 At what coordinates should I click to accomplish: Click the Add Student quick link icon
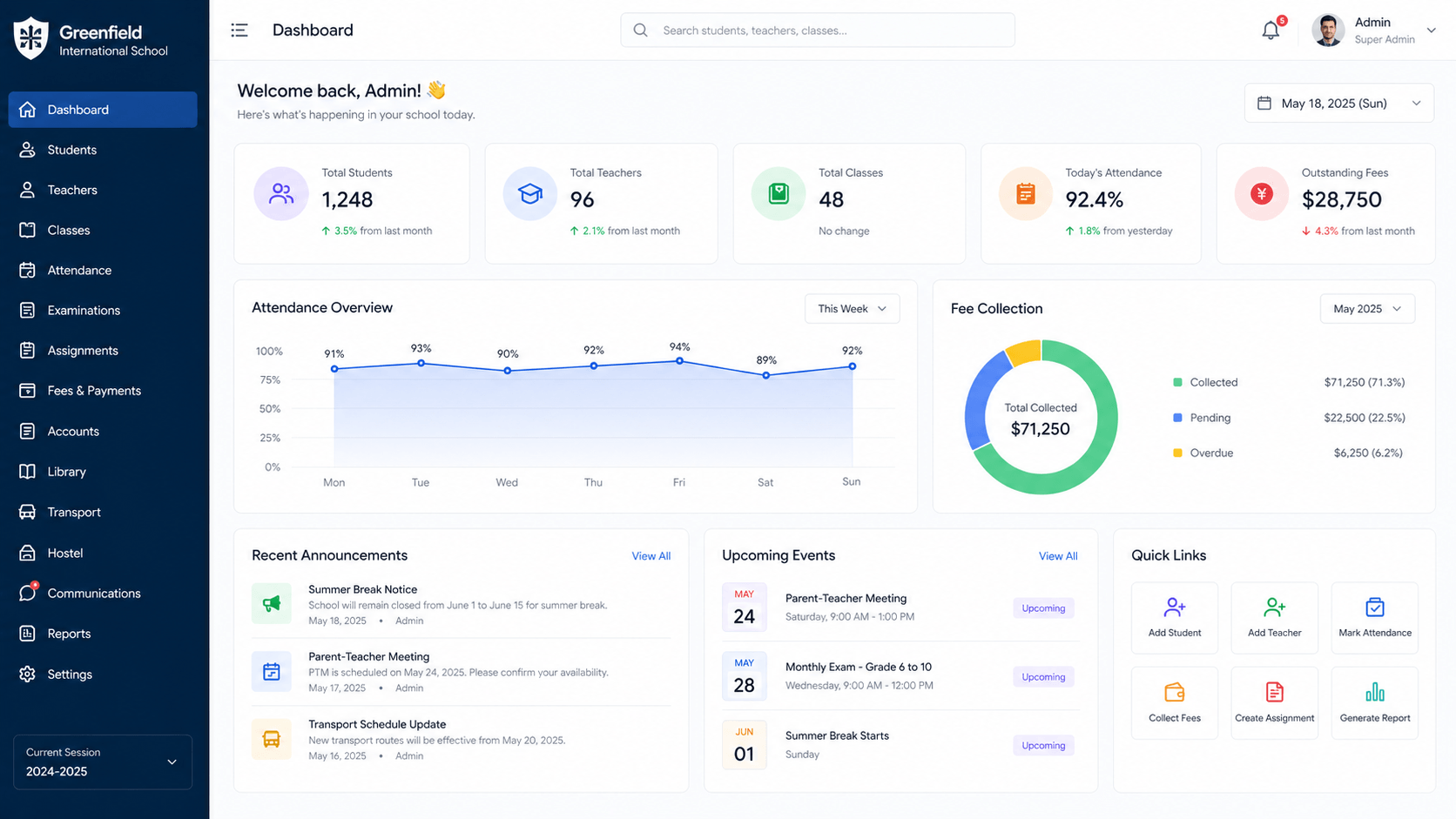click(x=1174, y=607)
